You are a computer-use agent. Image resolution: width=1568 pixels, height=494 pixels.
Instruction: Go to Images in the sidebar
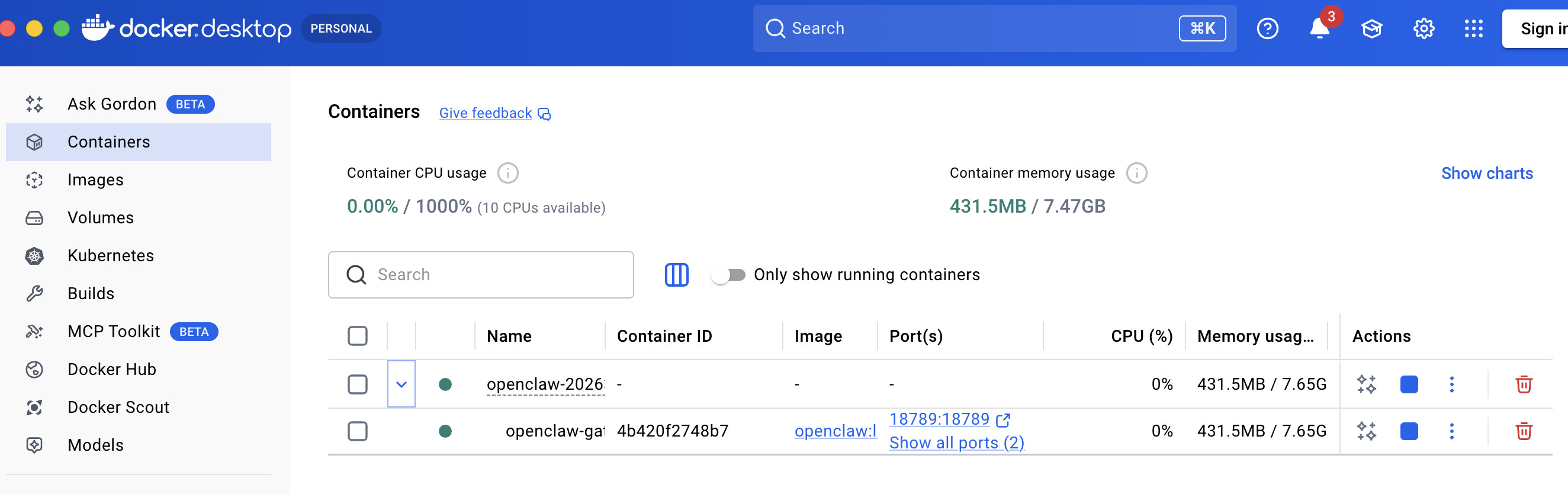tap(138, 179)
